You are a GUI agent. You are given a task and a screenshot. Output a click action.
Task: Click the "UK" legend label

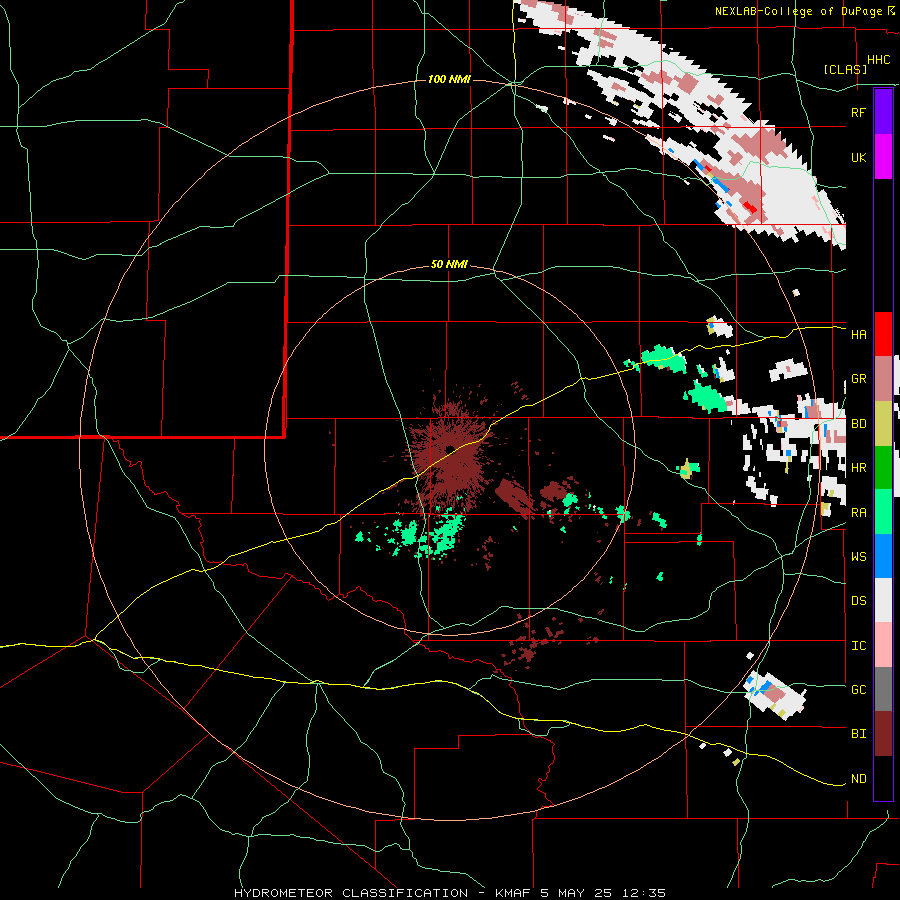tap(858, 157)
